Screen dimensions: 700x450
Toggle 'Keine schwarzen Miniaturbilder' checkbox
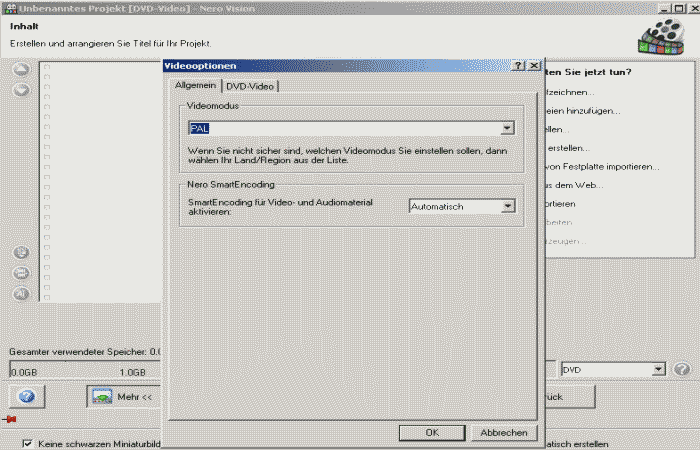27,443
